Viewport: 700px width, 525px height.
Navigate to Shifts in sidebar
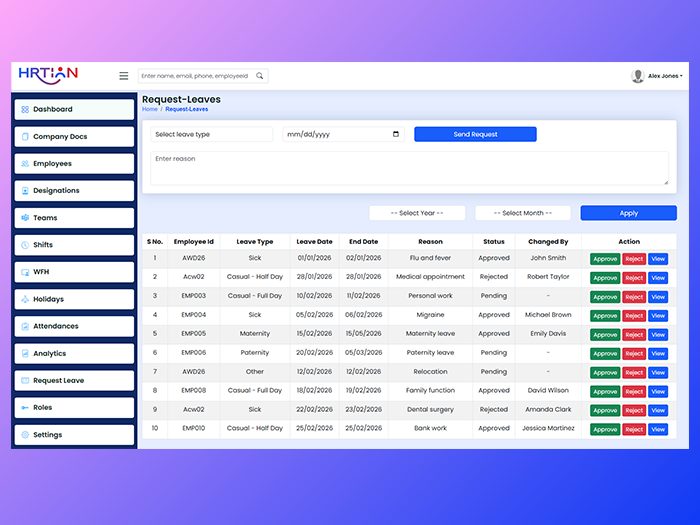pos(74,245)
